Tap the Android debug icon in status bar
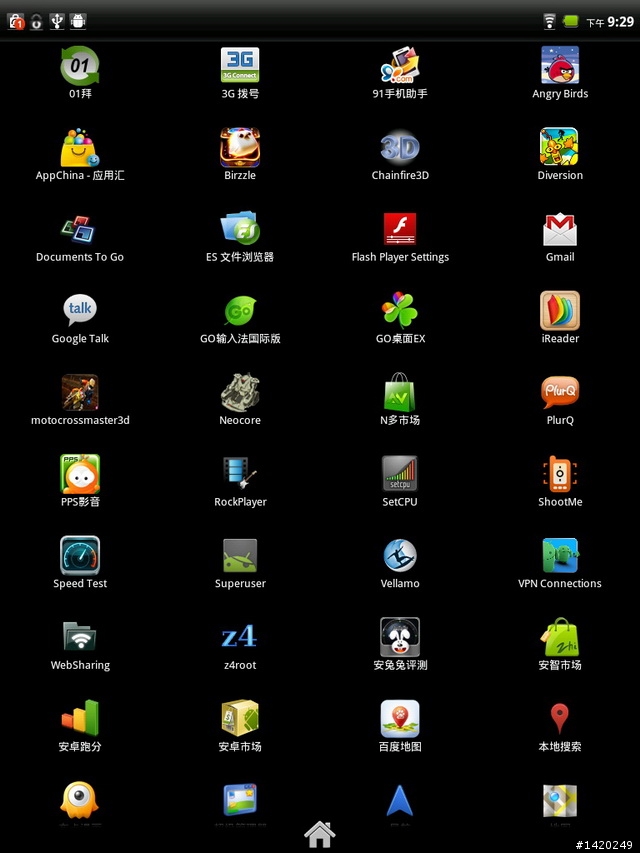This screenshot has height=853, width=640. [78, 21]
